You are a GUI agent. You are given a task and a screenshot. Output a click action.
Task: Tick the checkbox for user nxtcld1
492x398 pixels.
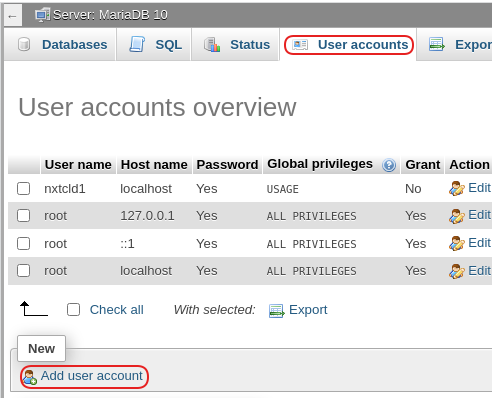24,189
